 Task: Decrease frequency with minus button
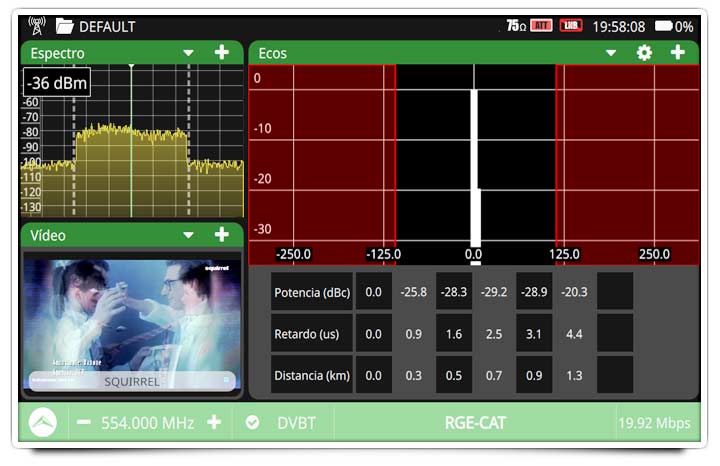pos(84,422)
